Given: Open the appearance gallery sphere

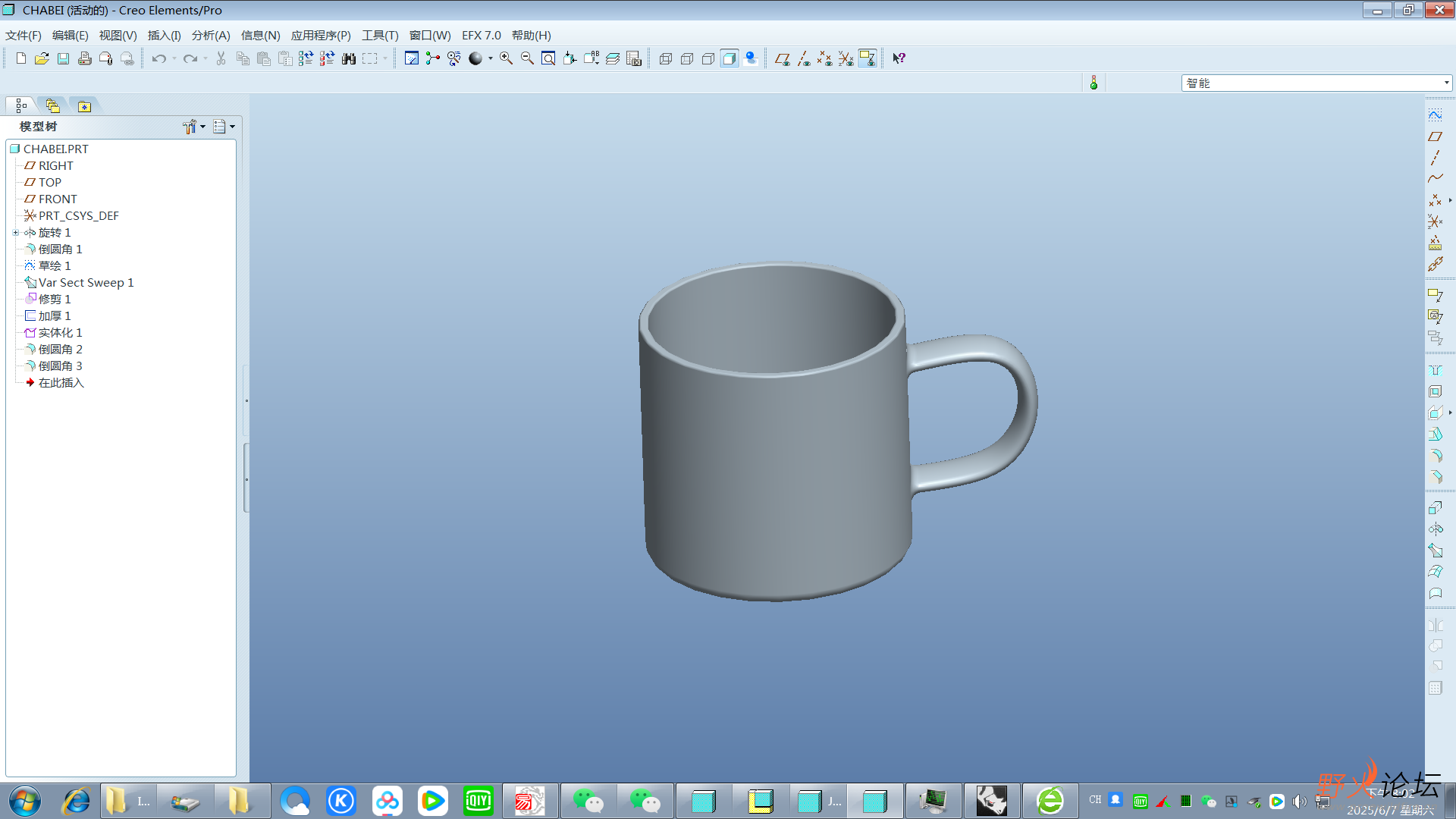Looking at the screenshot, I should (475, 58).
